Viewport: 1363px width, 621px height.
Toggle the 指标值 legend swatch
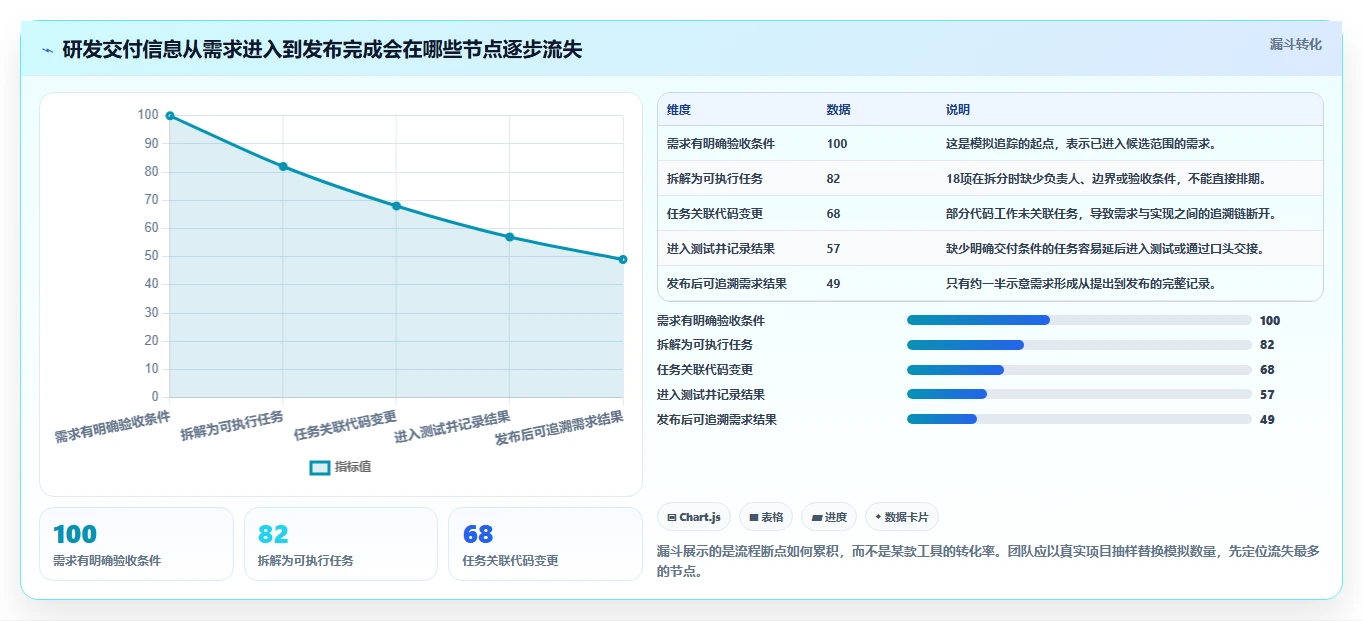click(320, 467)
